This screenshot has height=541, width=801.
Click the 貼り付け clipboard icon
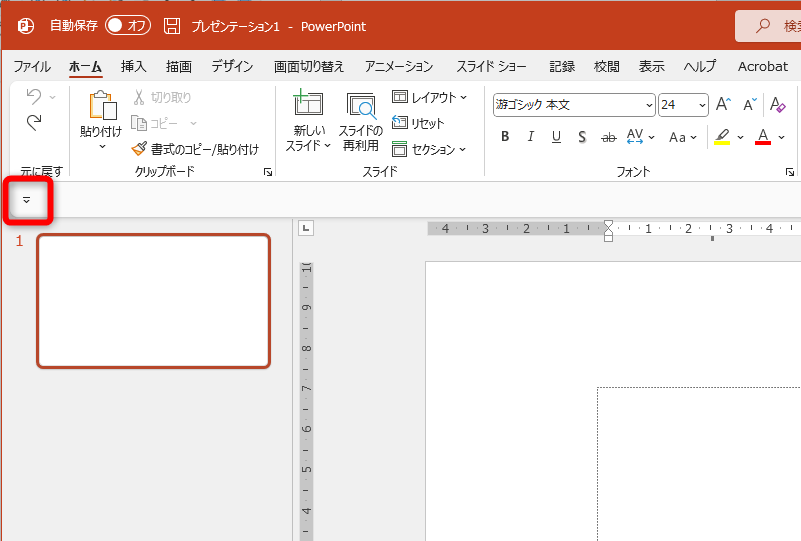pyautogui.click(x=102, y=106)
